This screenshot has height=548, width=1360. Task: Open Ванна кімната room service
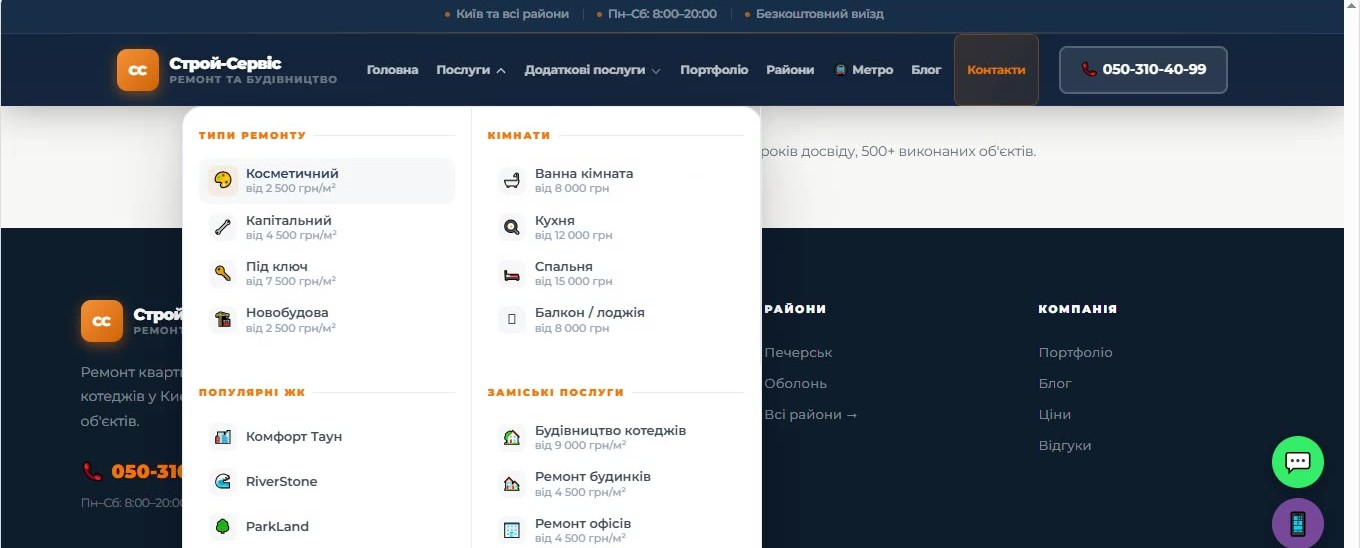pos(616,180)
